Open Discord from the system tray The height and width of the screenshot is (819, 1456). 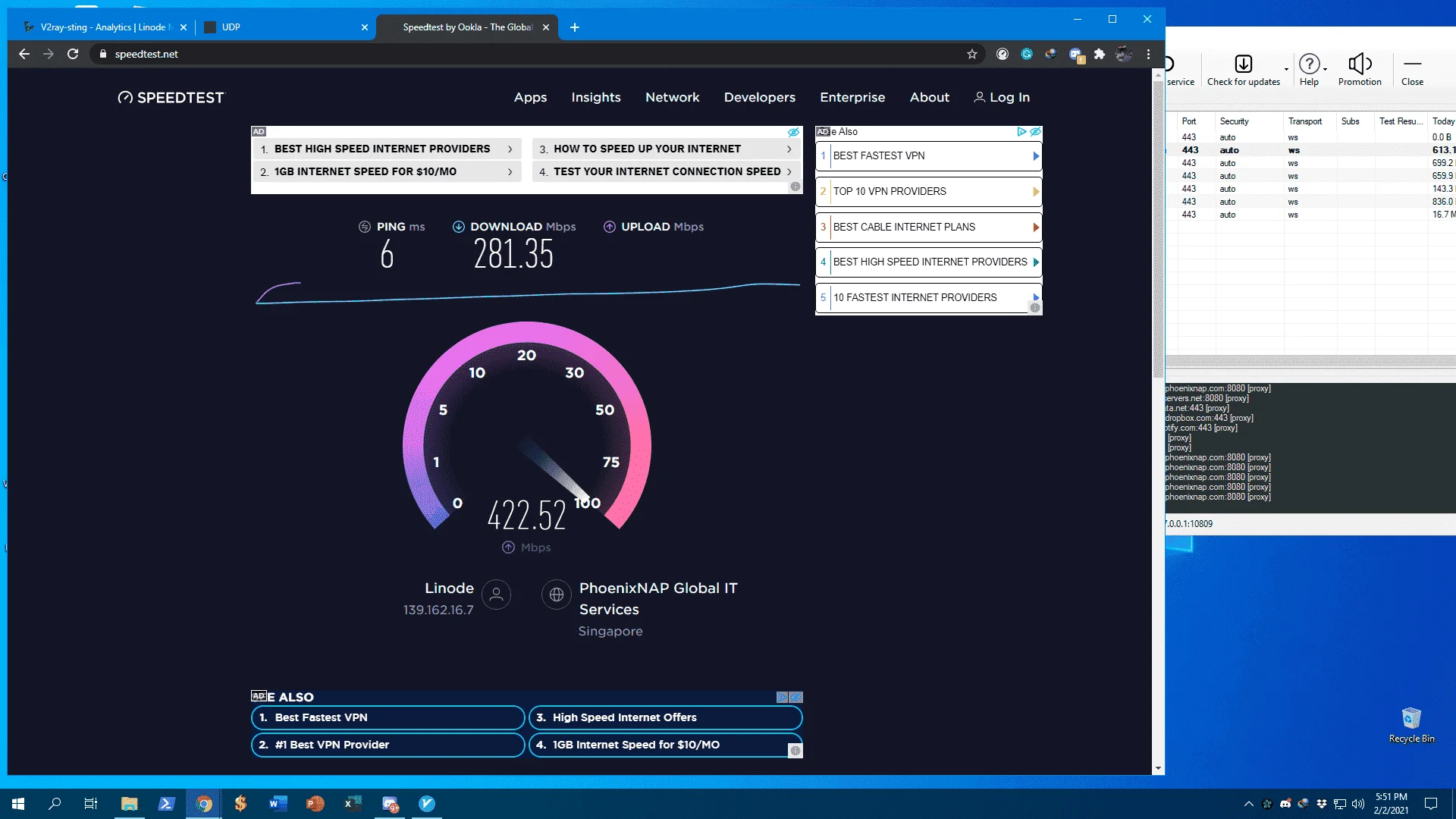pos(1285,804)
